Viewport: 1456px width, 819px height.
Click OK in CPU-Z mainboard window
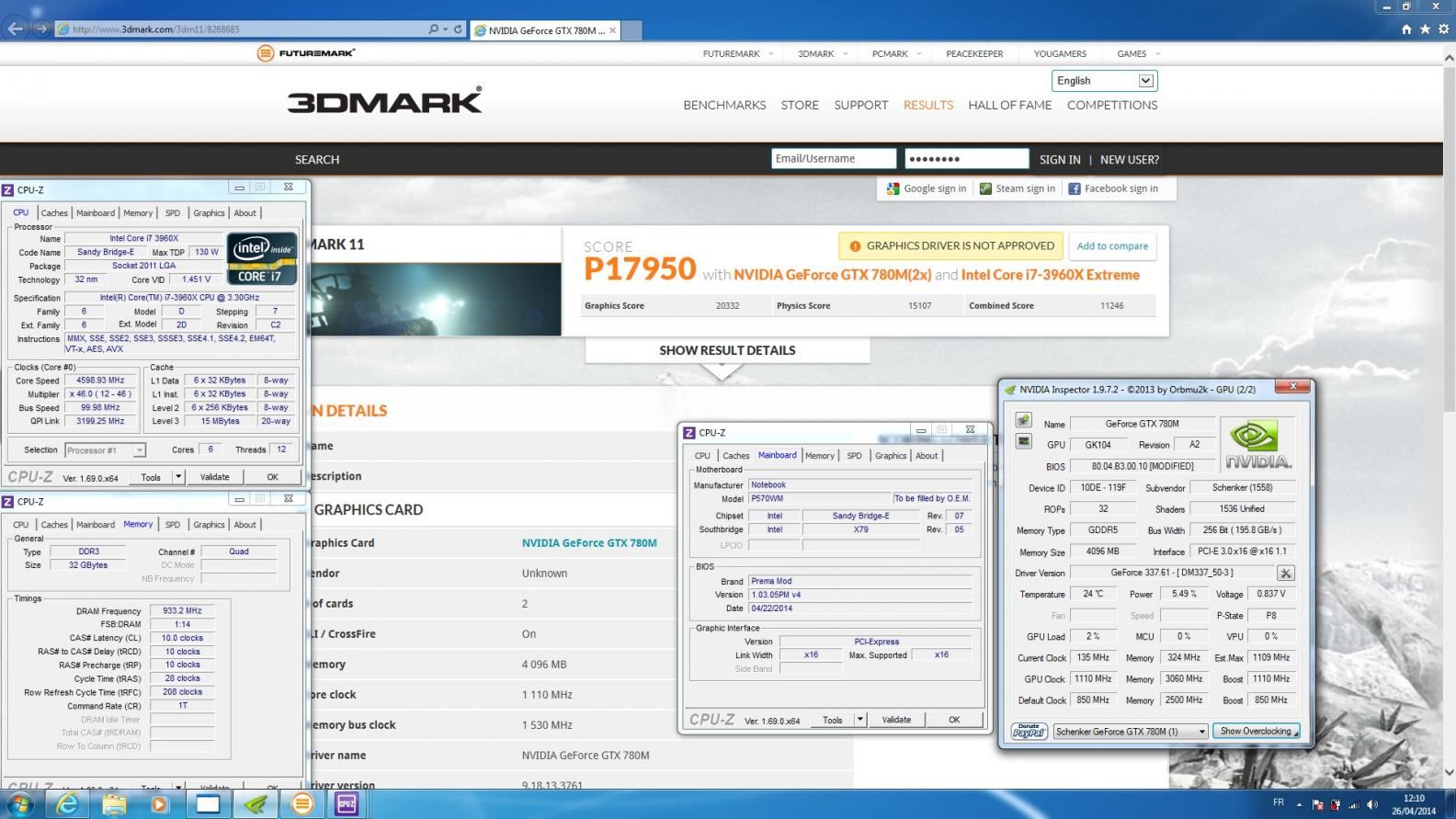[x=954, y=720]
